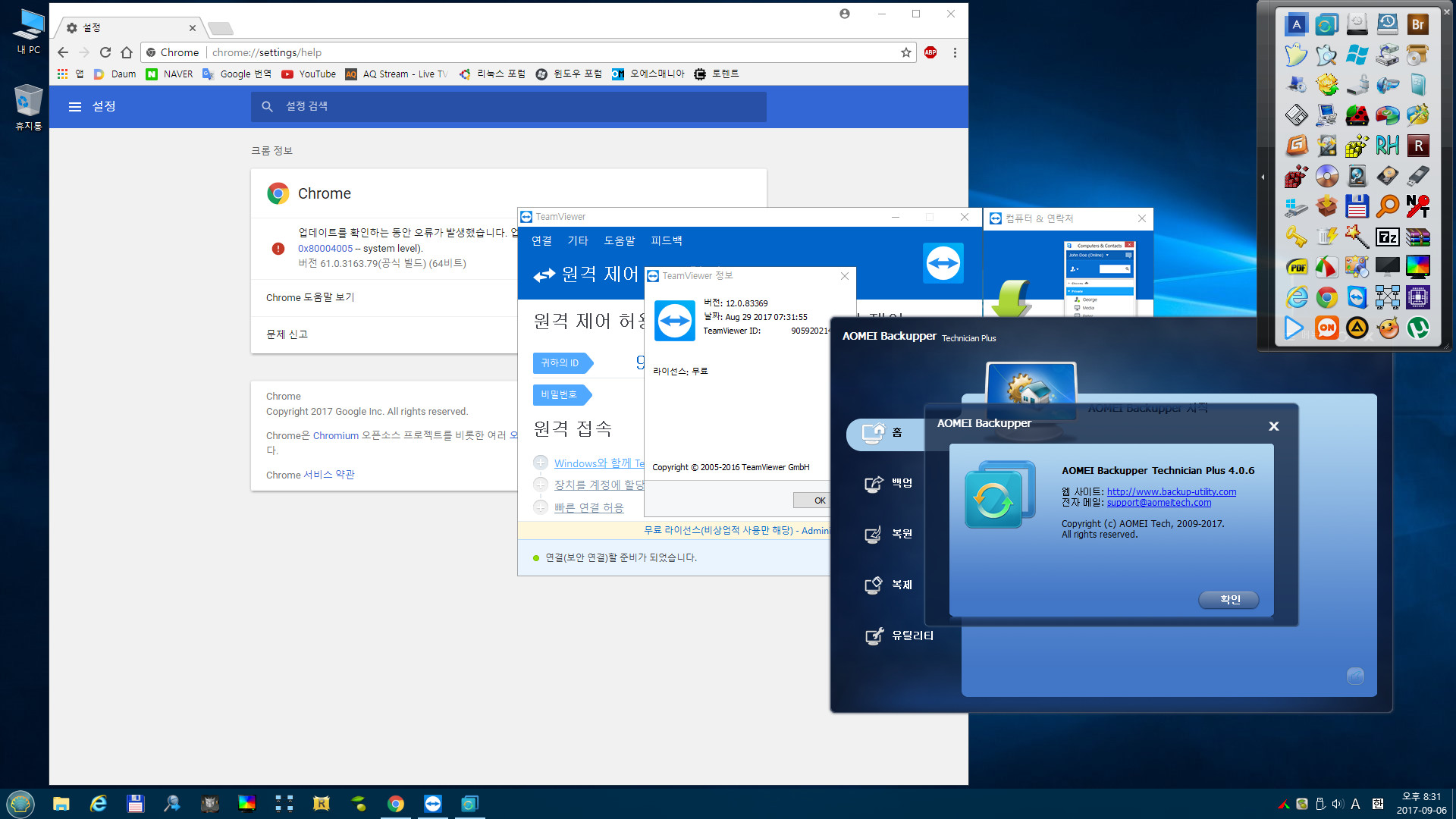Click Chrome address bar URL
This screenshot has width=1456, height=819.
point(267,52)
